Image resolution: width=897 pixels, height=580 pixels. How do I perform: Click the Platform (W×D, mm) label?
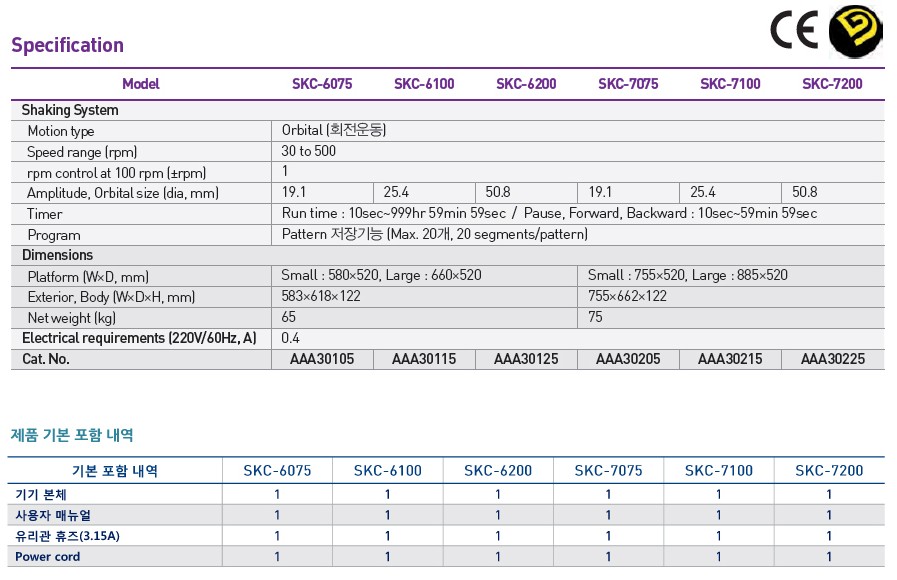[x=88, y=277]
